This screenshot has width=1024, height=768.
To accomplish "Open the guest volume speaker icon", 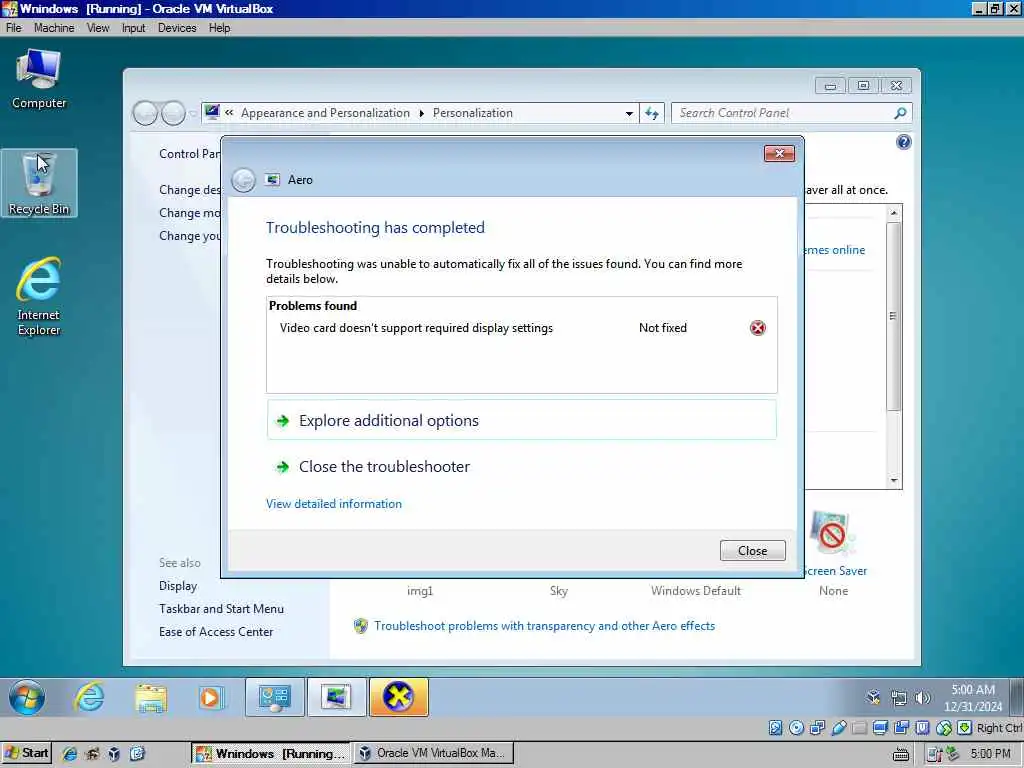I will (x=922, y=698).
